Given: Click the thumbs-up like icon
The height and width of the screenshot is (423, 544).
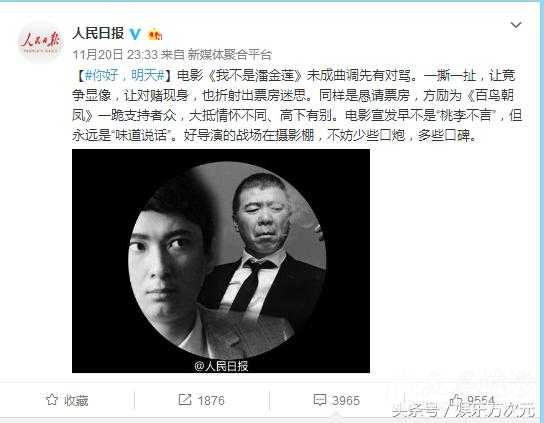Looking at the screenshot, I should [x=456, y=400].
